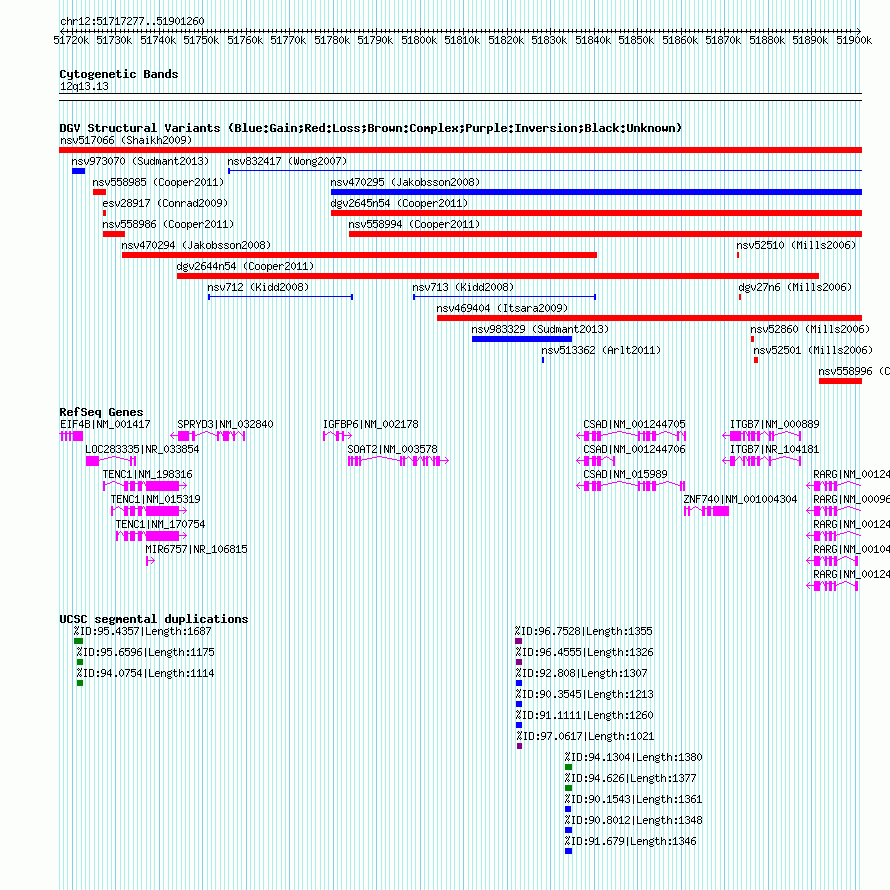Click the Cytogenetic Bands track title
This screenshot has width=890, height=890.
point(119,74)
